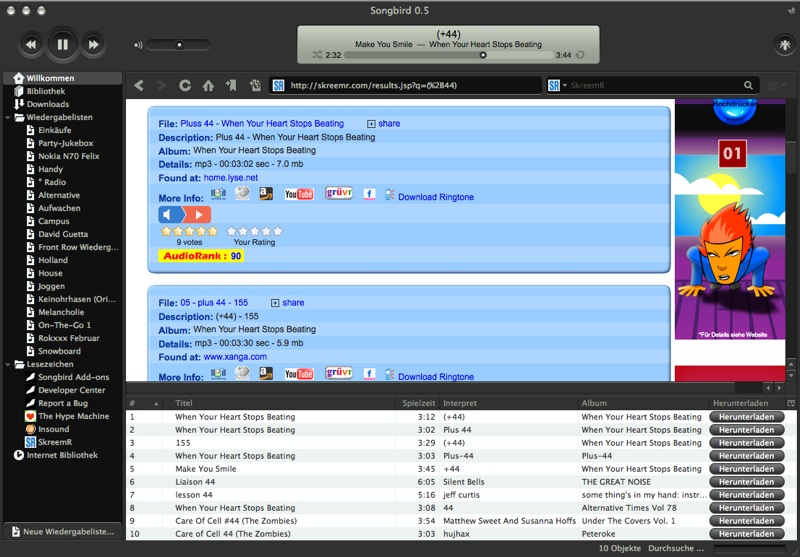800x557 pixels.
Task: Click the SkreemR search input field
Action: pos(655,86)
